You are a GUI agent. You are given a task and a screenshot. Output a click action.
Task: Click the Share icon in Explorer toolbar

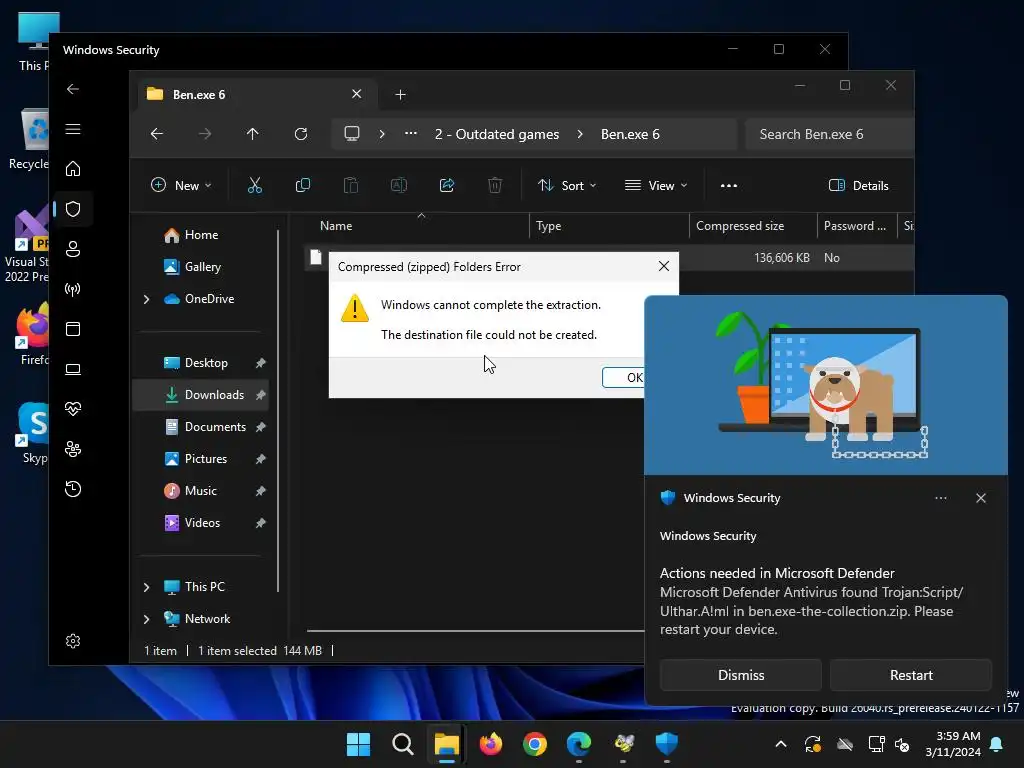(x=447, y=185)
